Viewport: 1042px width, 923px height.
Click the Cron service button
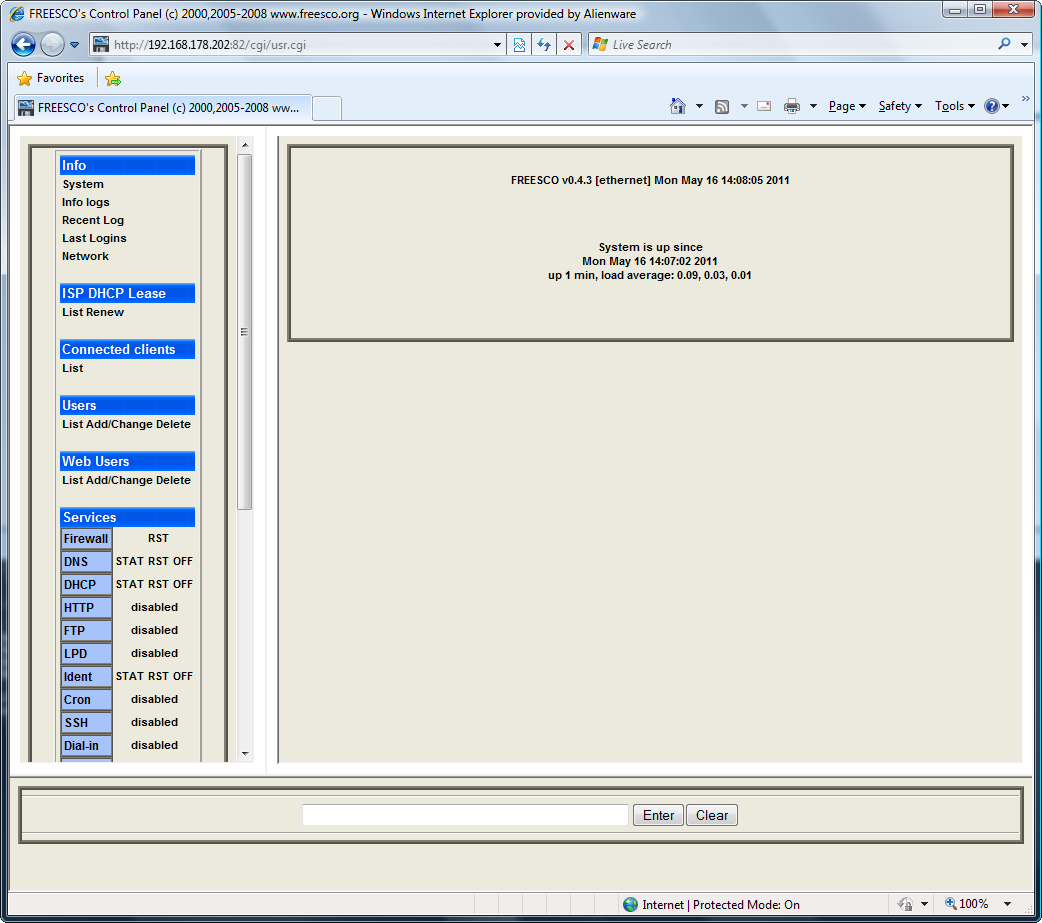[x=86, y=700]
